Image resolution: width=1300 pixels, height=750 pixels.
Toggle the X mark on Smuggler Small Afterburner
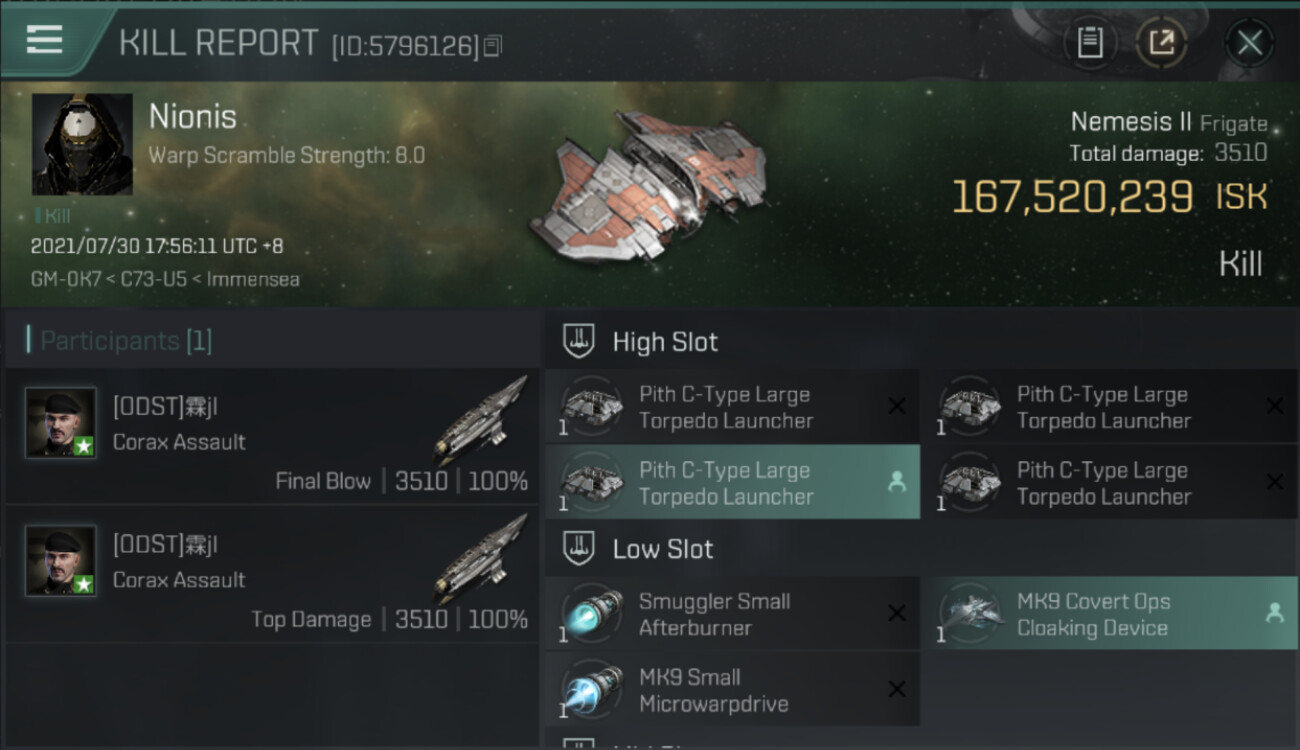pyautogui.click(x=897, y=613)
